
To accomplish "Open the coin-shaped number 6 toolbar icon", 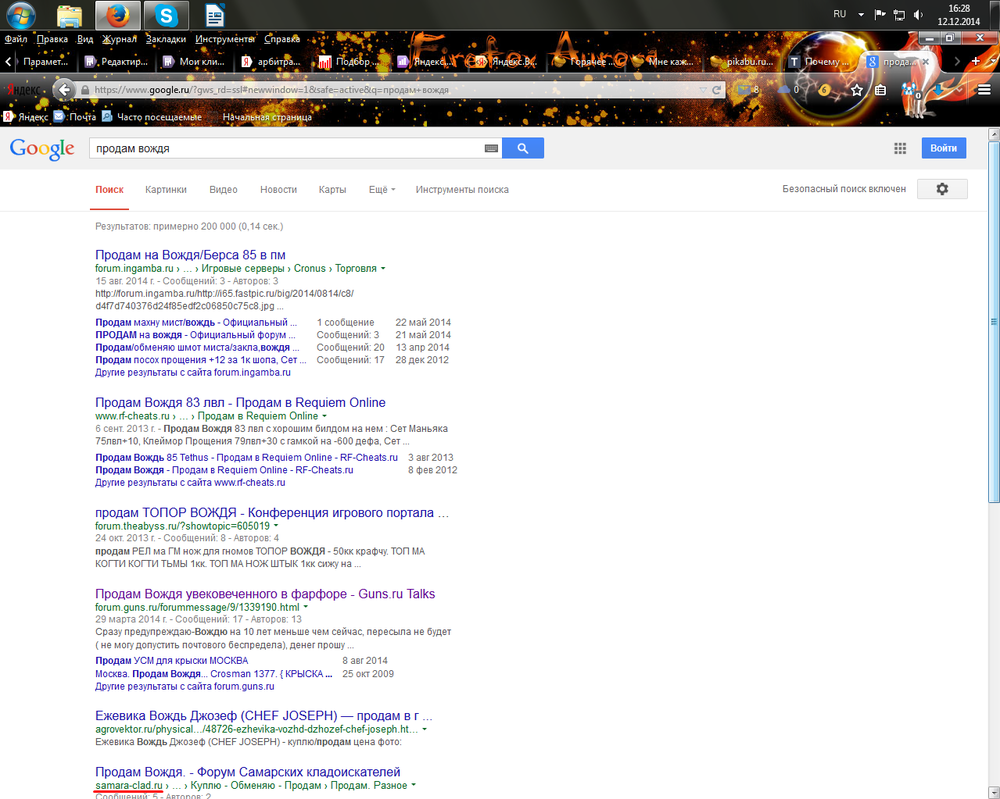I will [x=824, y=90].
